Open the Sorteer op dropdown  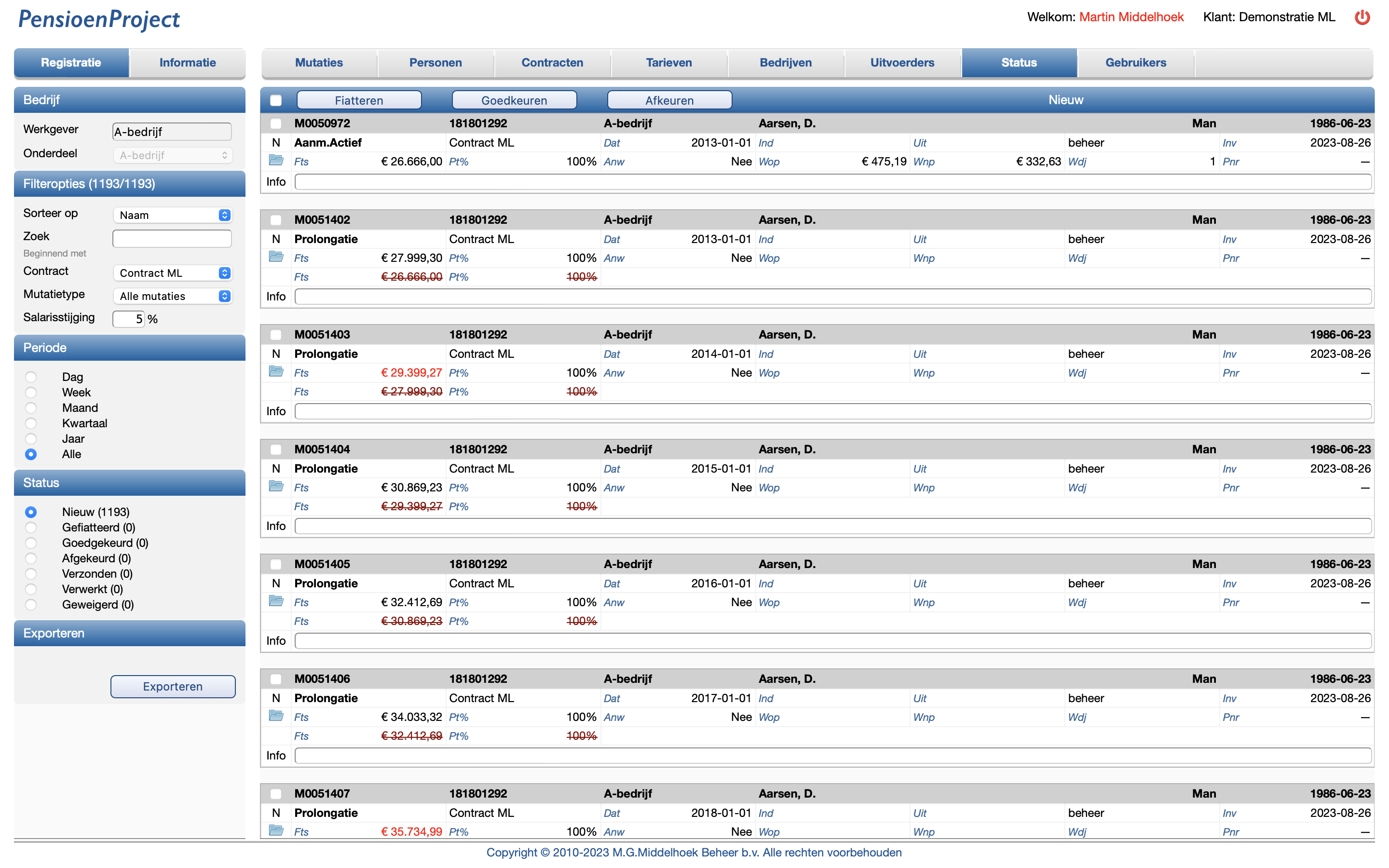(x=172, y=214)
